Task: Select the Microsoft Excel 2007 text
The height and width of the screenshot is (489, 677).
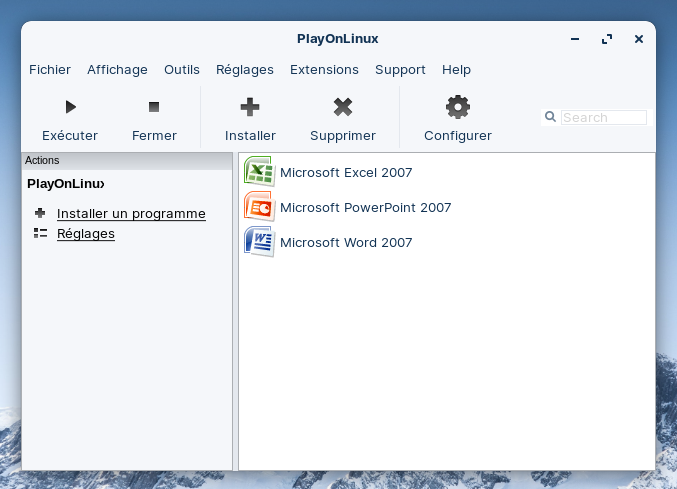Action: (346, 173)
